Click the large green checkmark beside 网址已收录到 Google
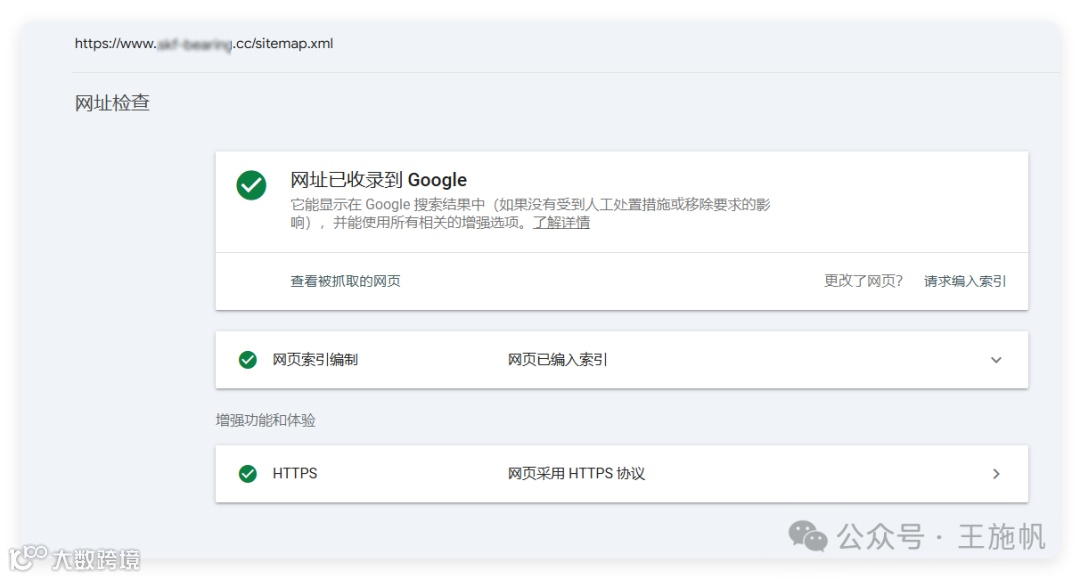The image size is (1080, 579). click(x=251, y=185)
